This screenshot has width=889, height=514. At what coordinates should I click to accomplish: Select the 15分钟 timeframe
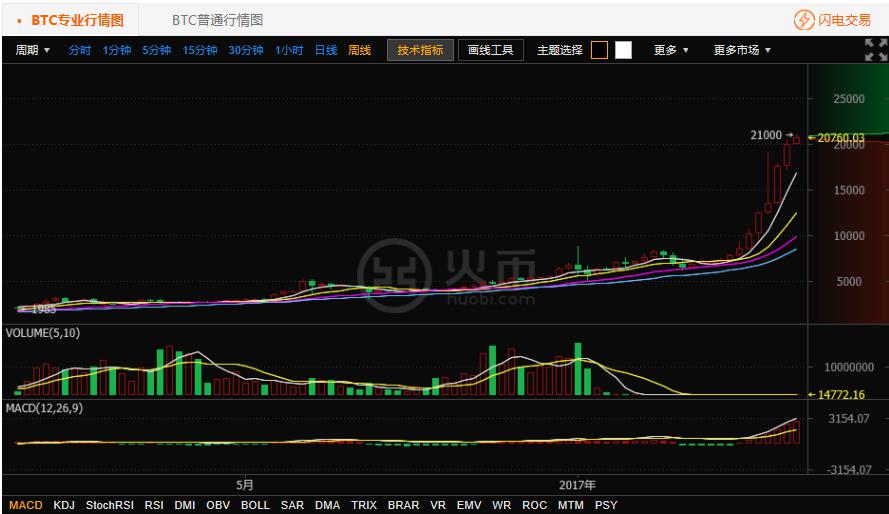(199, 50)
